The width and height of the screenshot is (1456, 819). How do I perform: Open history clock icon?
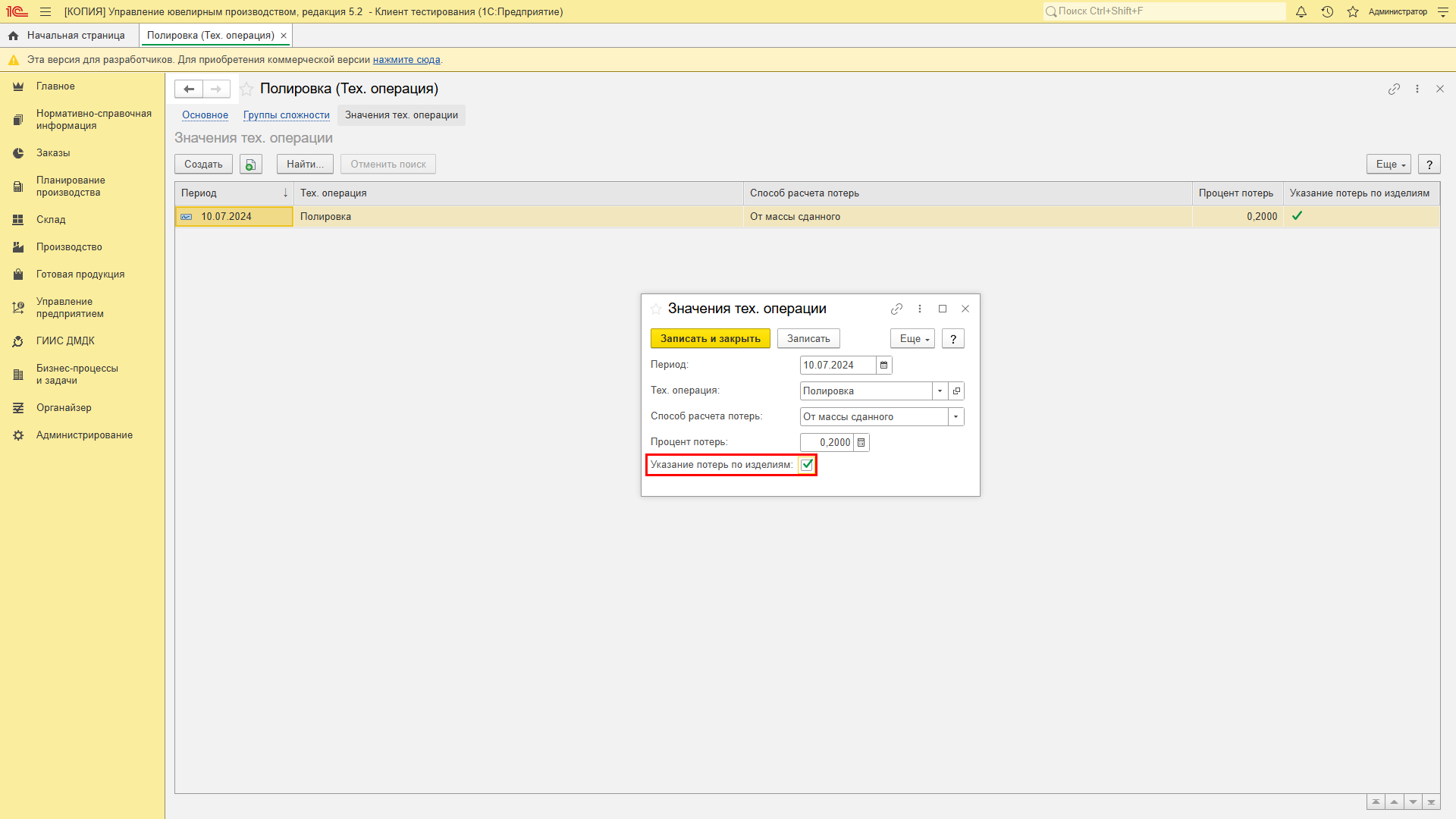[1327, 11]
